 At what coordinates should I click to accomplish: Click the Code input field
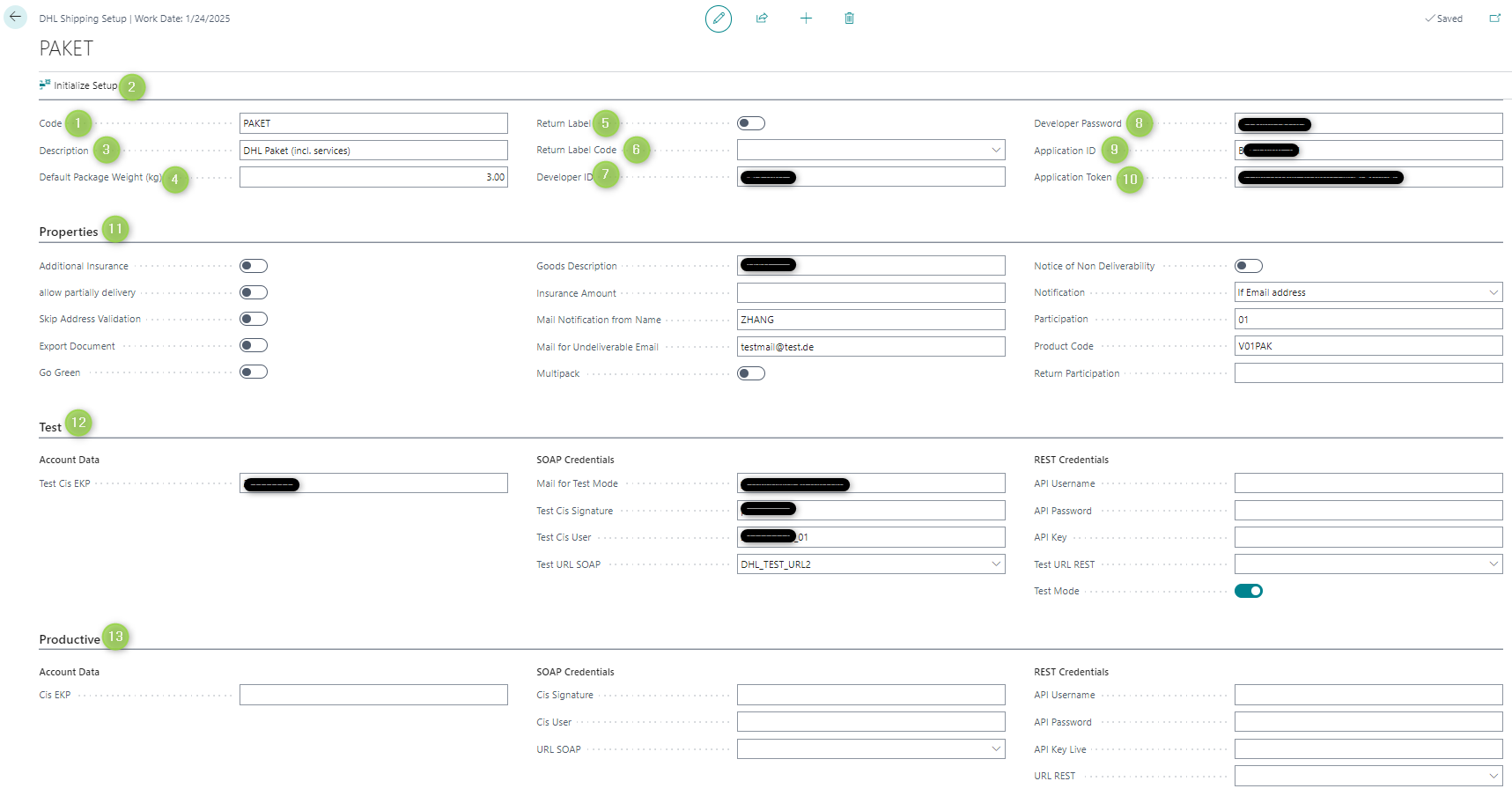(373, 123)
